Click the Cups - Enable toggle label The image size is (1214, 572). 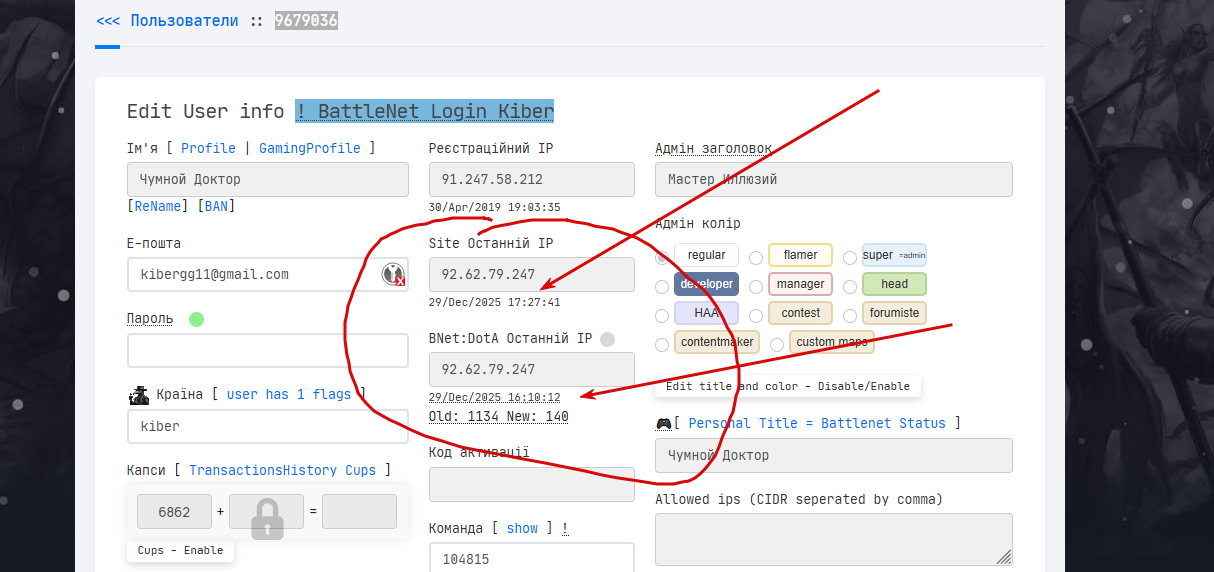coord(180,550)
